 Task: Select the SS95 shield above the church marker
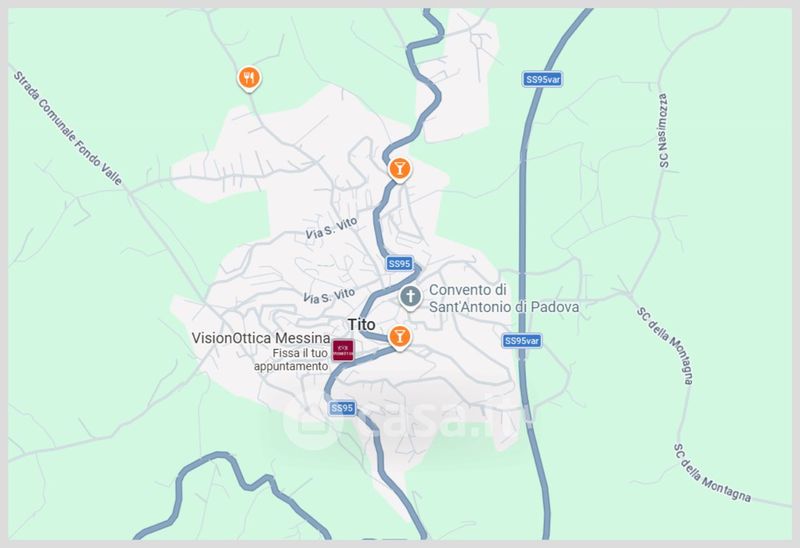point(399,263)
